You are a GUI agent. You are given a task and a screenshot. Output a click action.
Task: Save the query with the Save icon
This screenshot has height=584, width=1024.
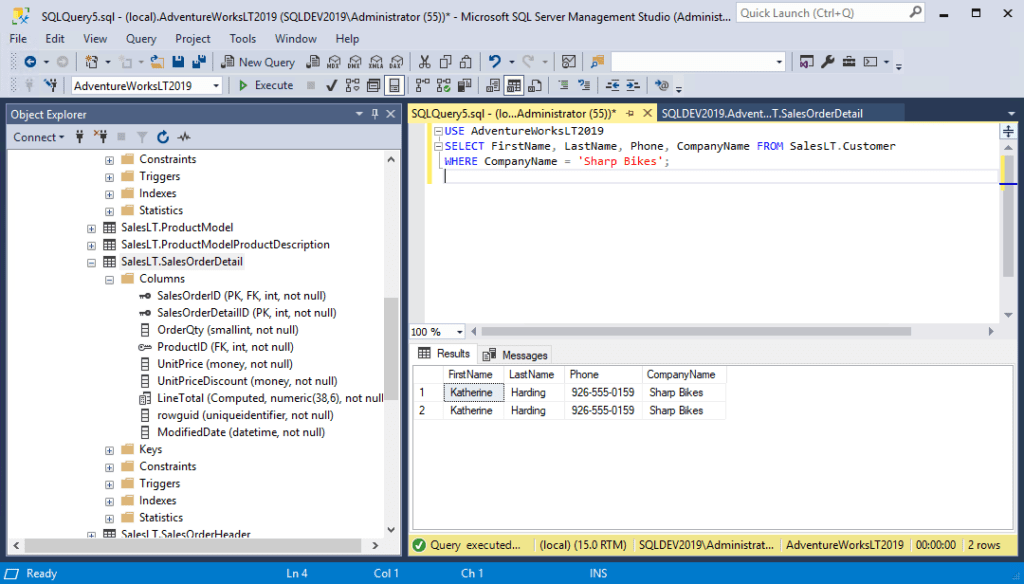[178, 62]
